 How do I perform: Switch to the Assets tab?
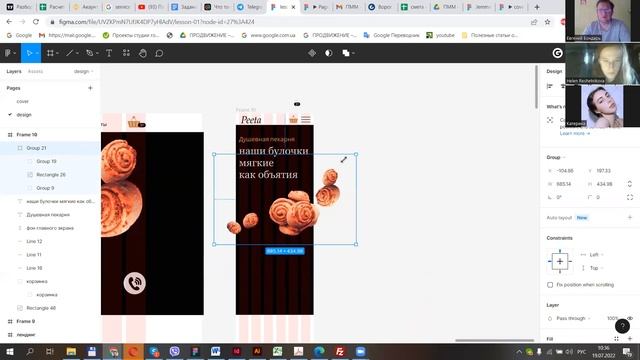point(35,71)
